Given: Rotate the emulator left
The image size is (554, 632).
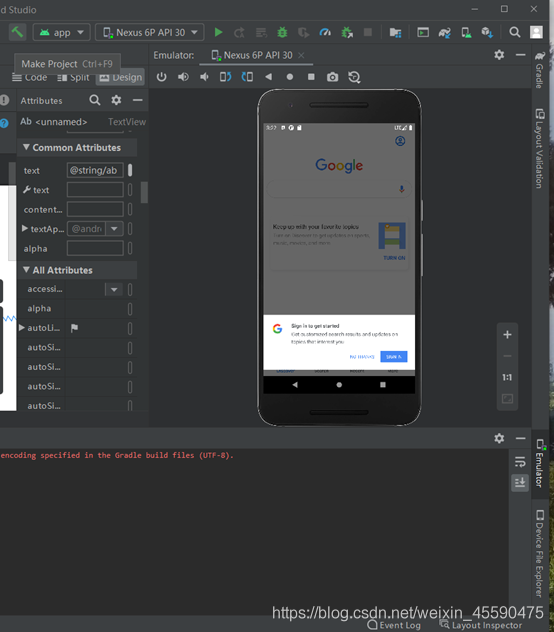Looking at the screenshot, I should point(225,77).
